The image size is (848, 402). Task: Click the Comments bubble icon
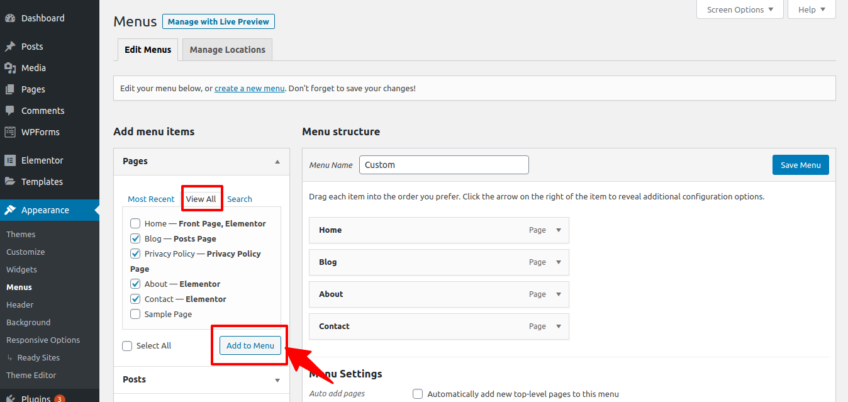coord(10,111)
